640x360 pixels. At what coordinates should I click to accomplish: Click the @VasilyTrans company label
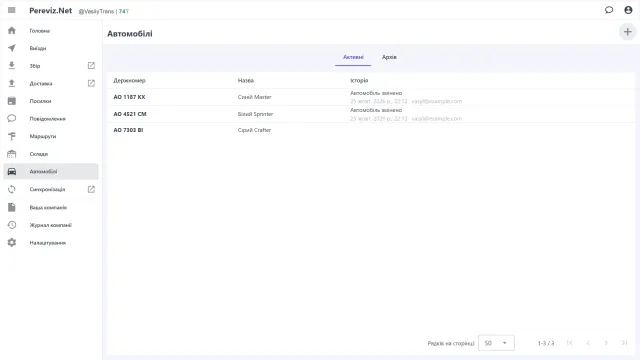[x=96, y=11]
